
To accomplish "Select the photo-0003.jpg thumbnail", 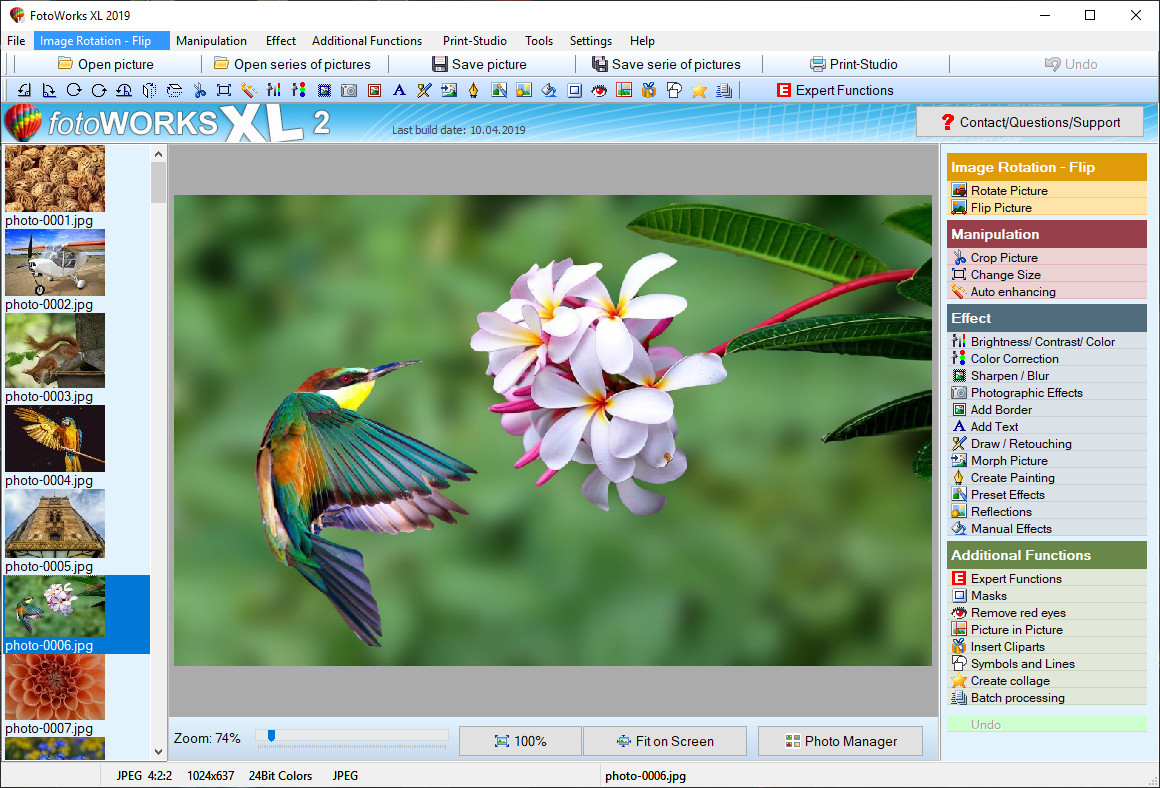I will point(55,351).
